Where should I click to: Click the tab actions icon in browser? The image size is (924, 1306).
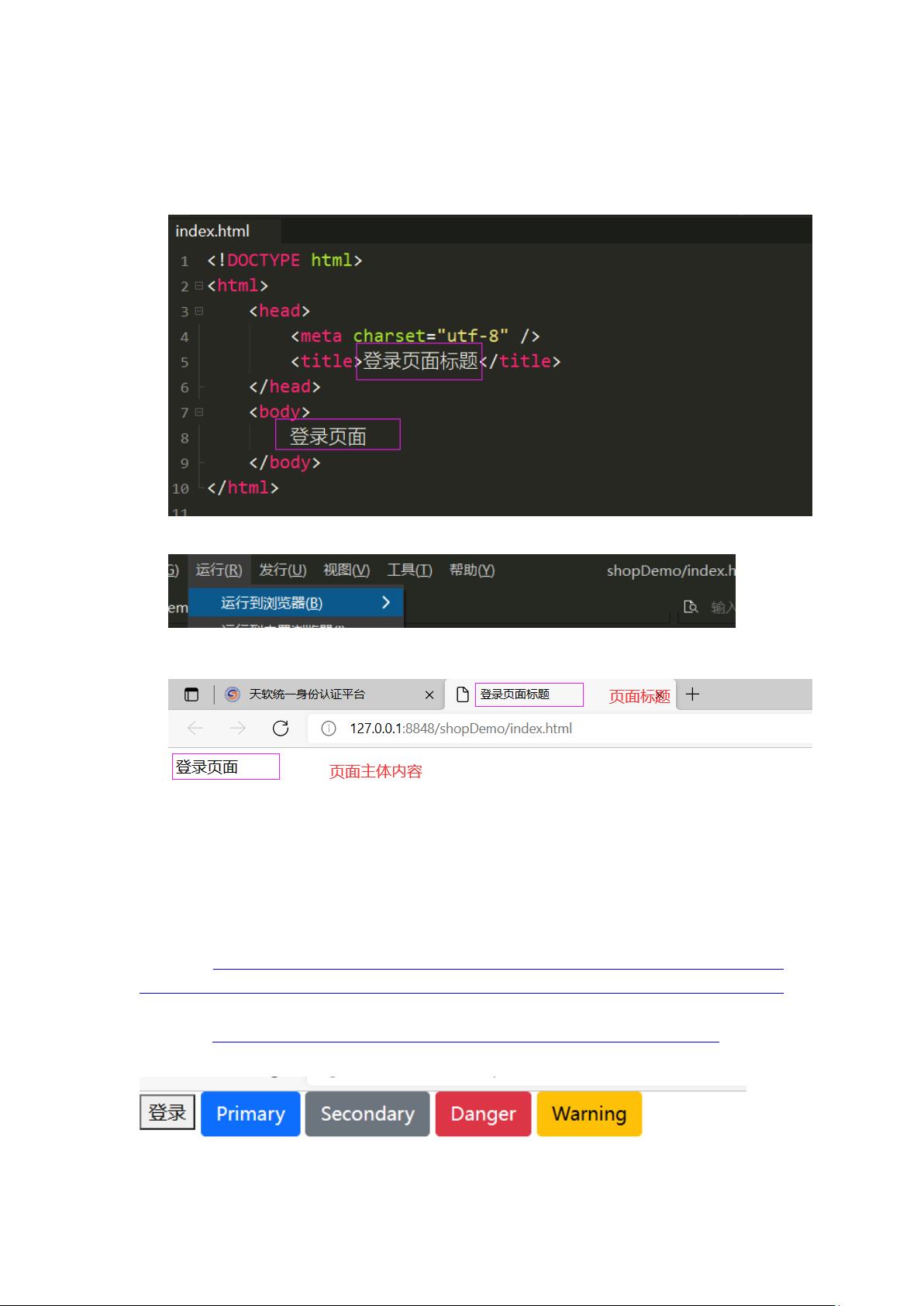click(x=191, y=694)
